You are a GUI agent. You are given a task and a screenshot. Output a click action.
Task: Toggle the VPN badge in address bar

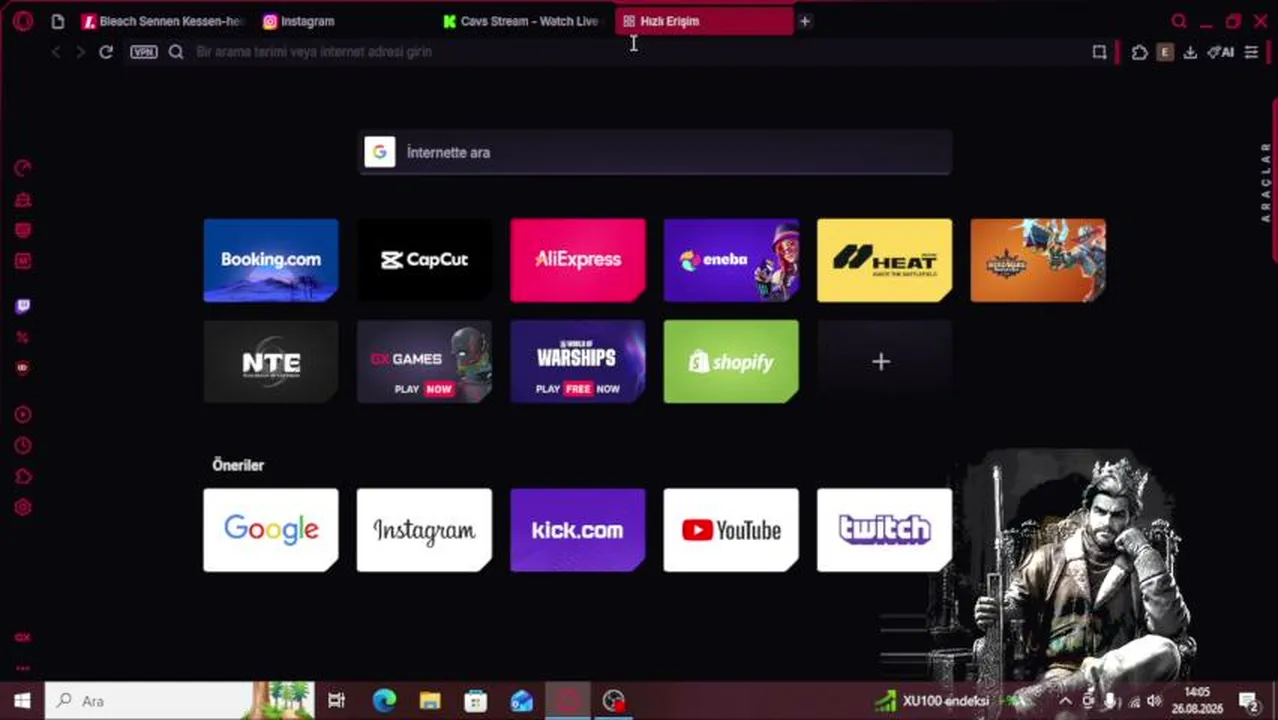(144, 51)
